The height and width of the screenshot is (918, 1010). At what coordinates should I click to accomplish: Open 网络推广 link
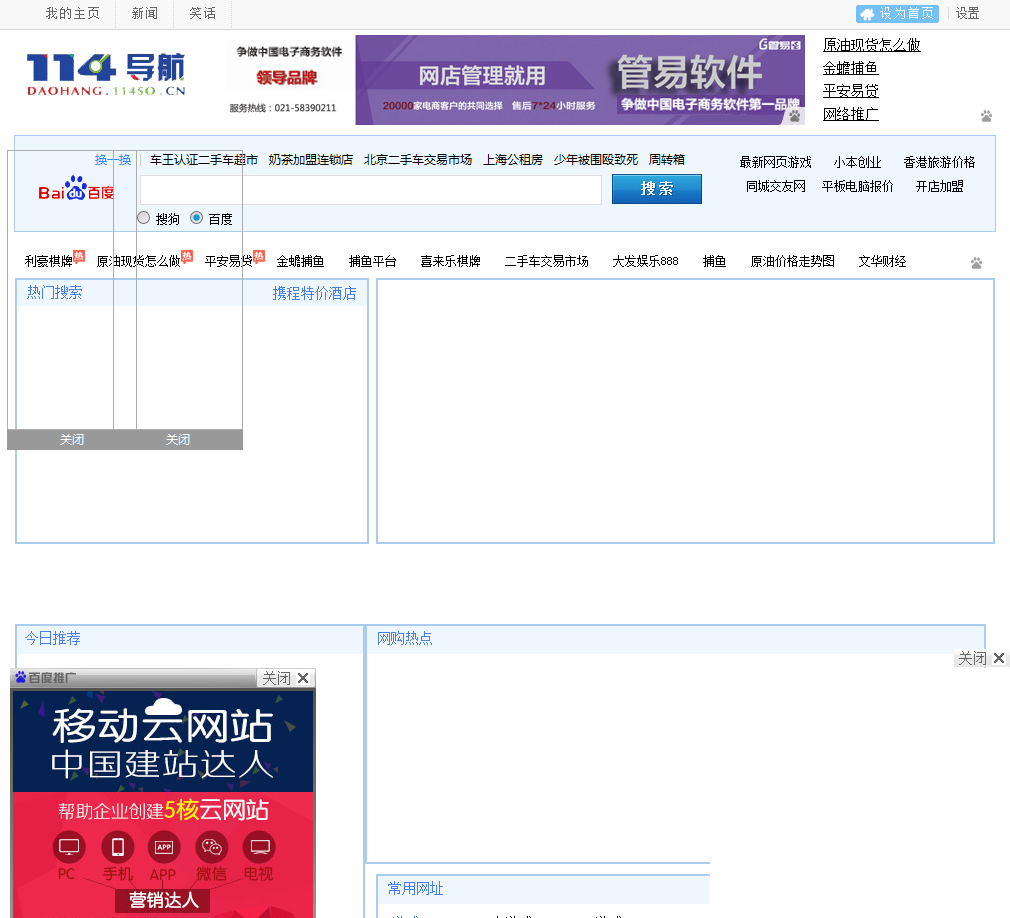[850, 115]
